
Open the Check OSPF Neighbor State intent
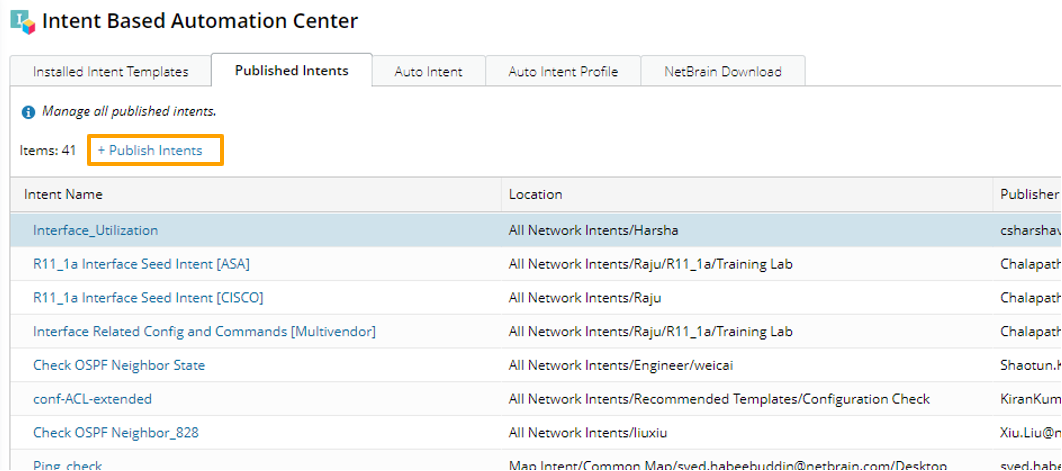119,366
